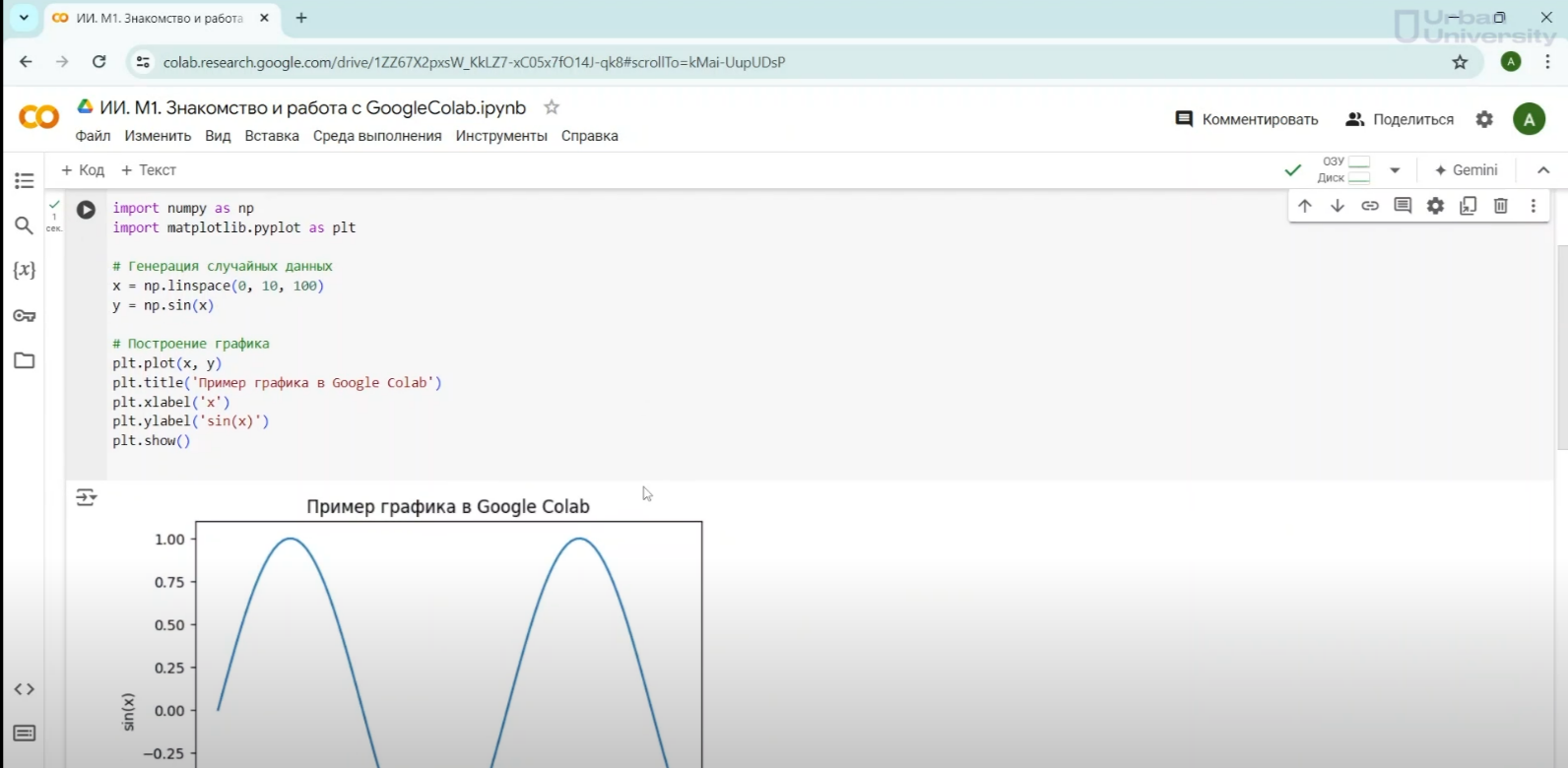This screenshot has height=768, width=1568.
Task: Expand the runtime connection options dropdown
Action: click(x=1395, y=170)
